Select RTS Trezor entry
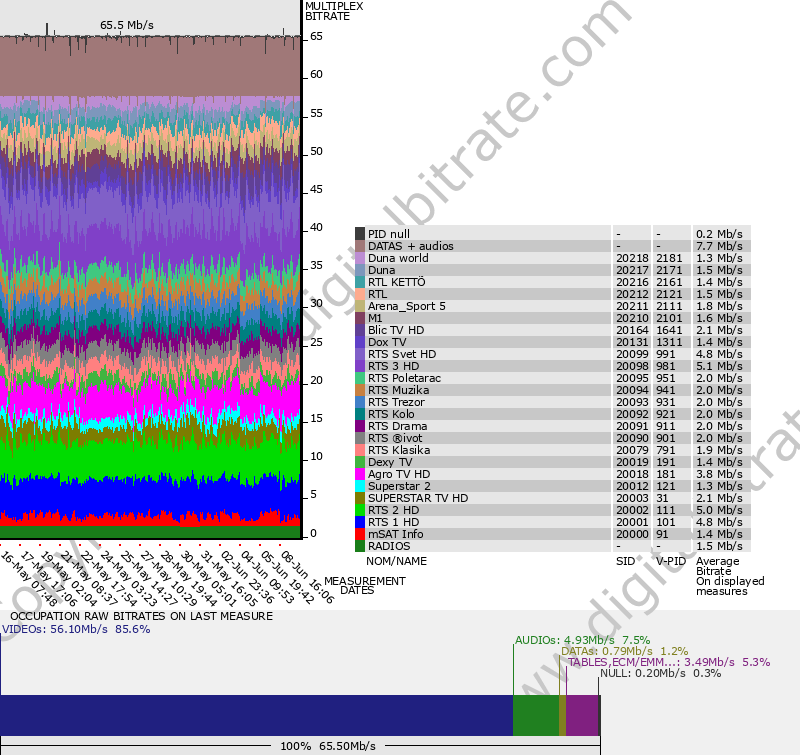Image resolution: width=800 pixels, height=755 pixels. (396, 402)
